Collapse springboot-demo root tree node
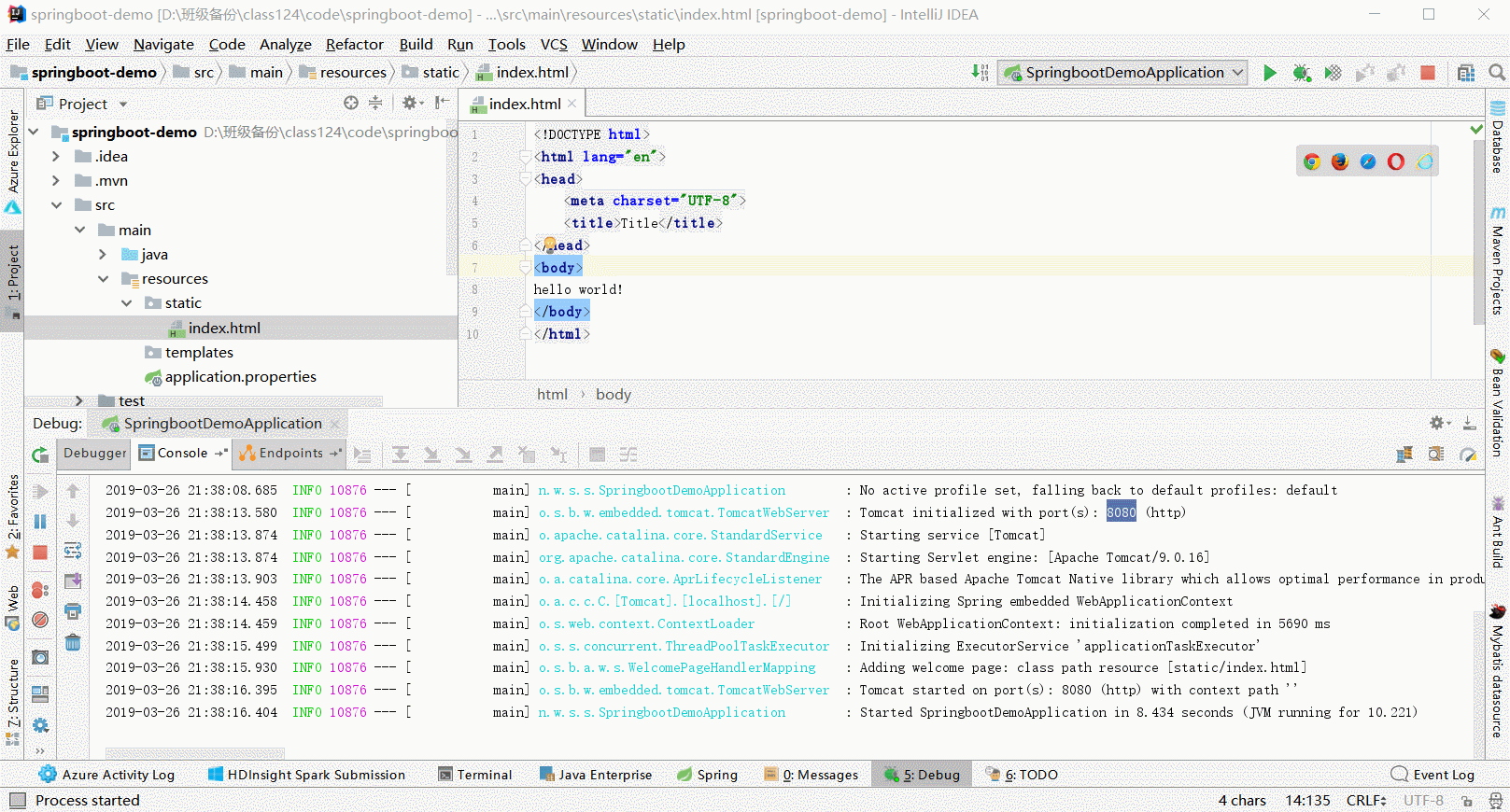This screenshot has width=1510, height=812. coord(35,132)
